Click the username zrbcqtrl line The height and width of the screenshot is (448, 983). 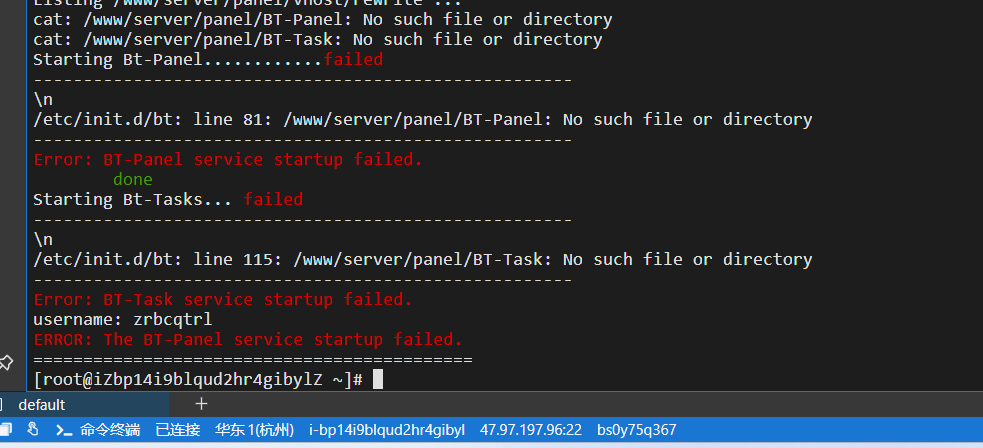pyautogui.click(x=123, y=320)
